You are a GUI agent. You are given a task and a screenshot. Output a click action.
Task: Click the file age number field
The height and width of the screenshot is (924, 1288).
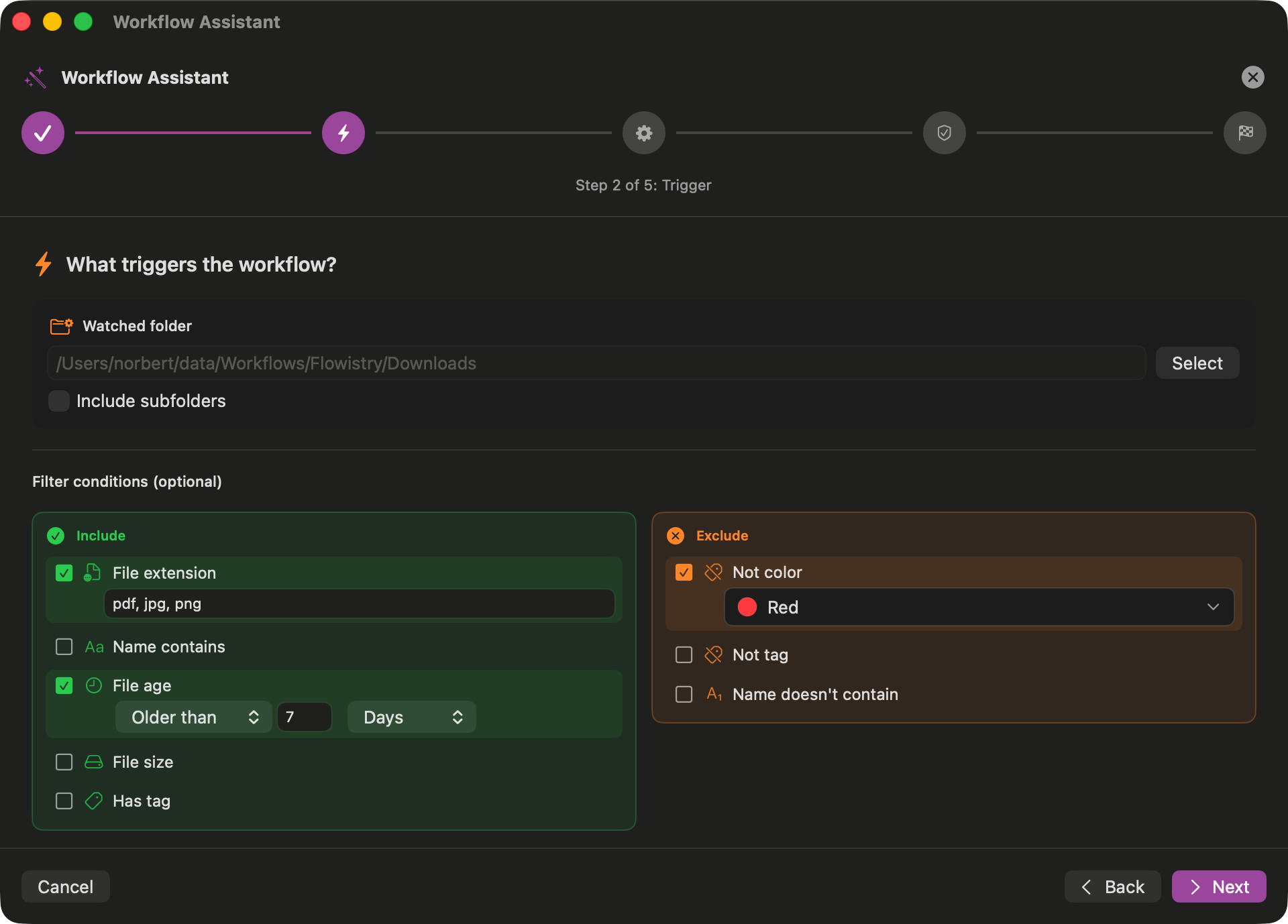click(305, 717)
